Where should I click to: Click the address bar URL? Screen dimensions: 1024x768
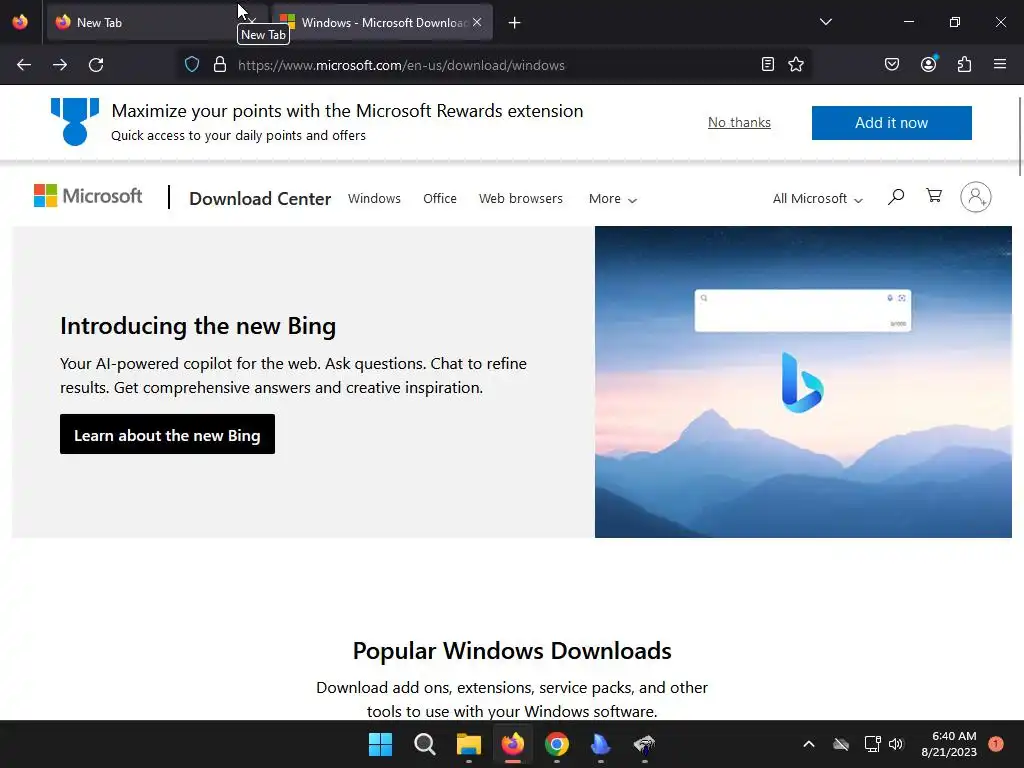click(x=401, y=65)
